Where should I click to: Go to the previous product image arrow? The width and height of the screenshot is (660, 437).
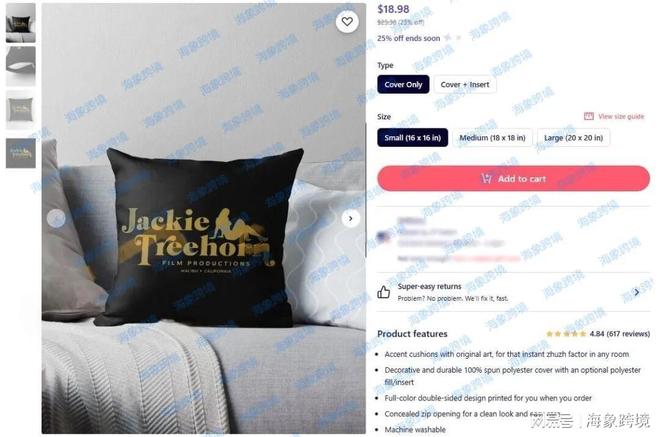pyautogui.click(x=56, y=218)
